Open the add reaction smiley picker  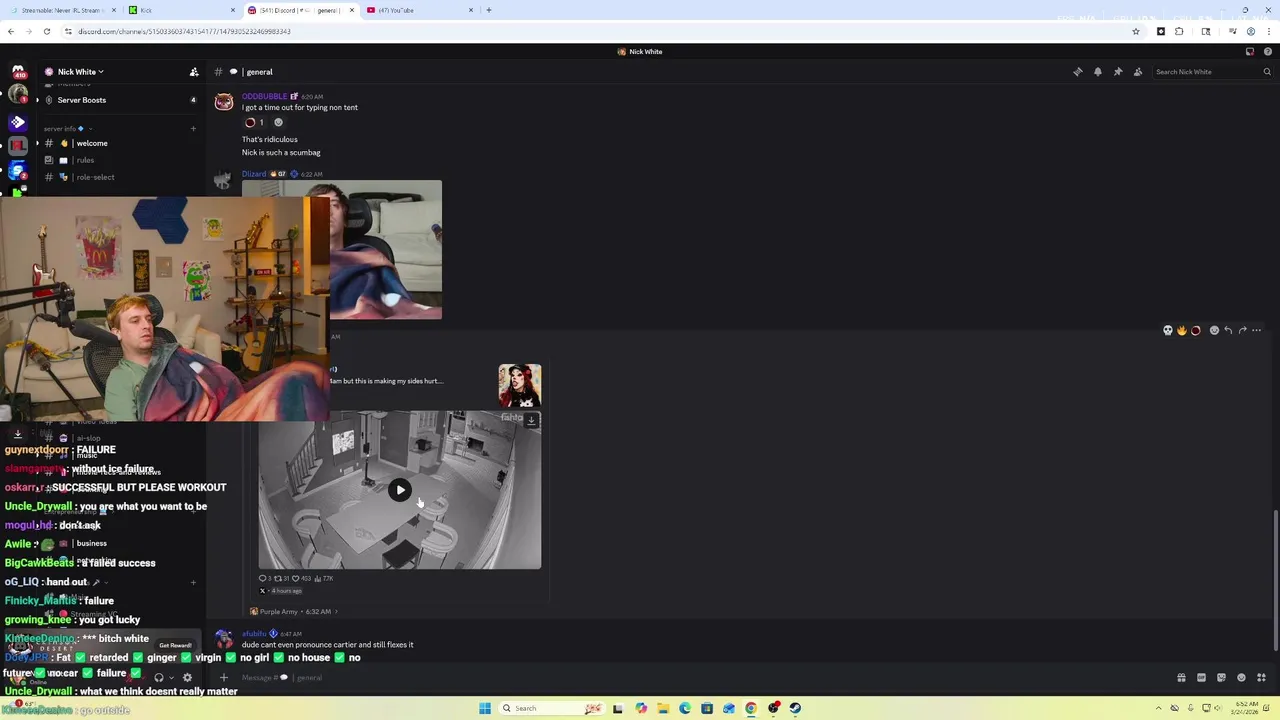click(1214, 330)
